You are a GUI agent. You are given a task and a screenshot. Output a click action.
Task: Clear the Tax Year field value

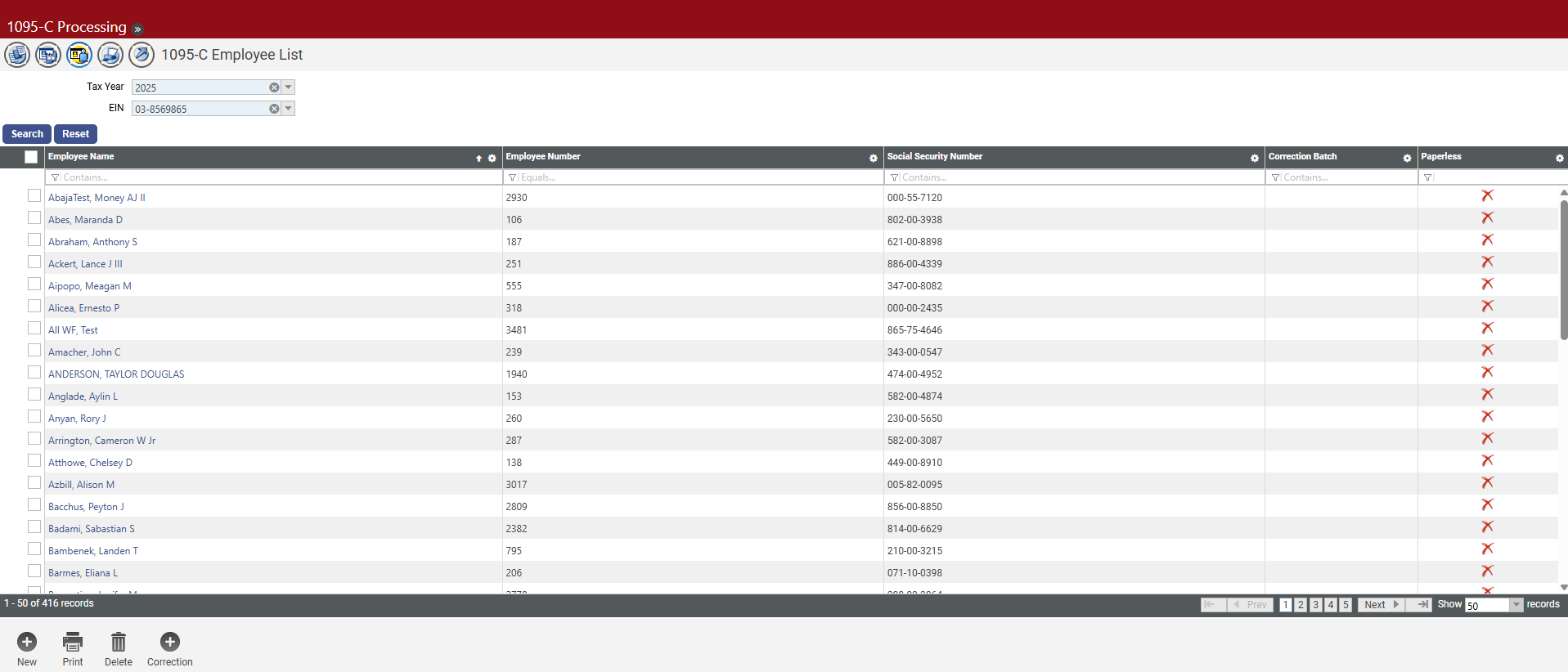(x=274, y=87)
